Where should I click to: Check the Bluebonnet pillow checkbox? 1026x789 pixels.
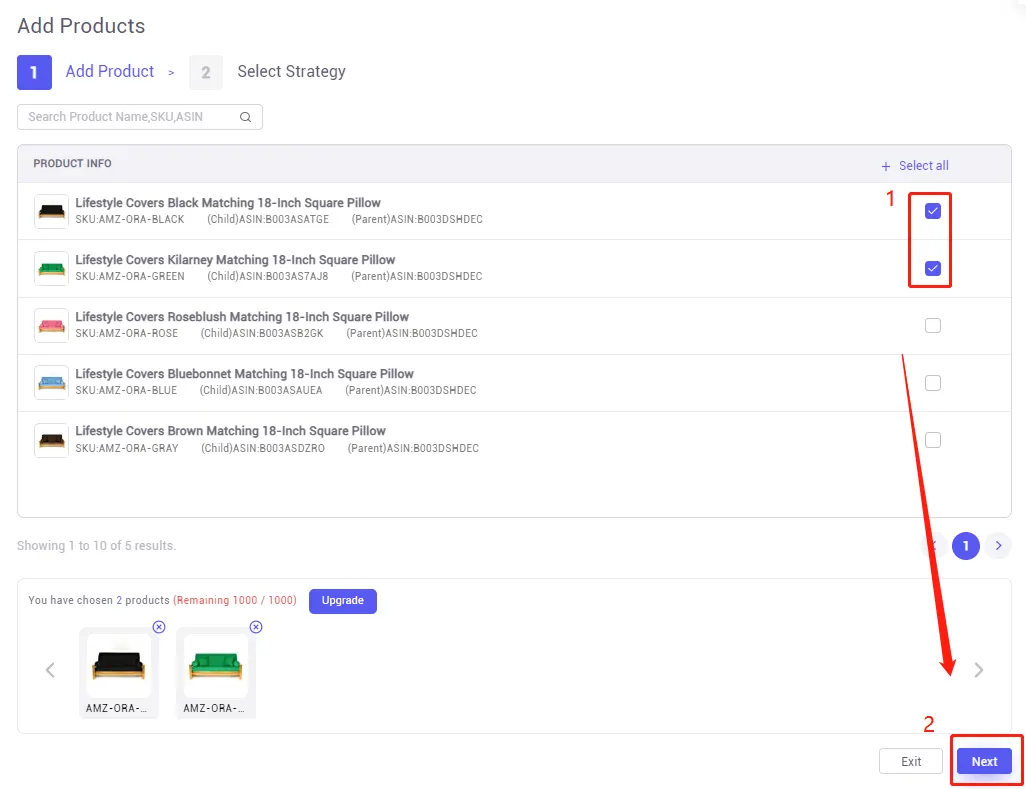click(x=933, y=382)
